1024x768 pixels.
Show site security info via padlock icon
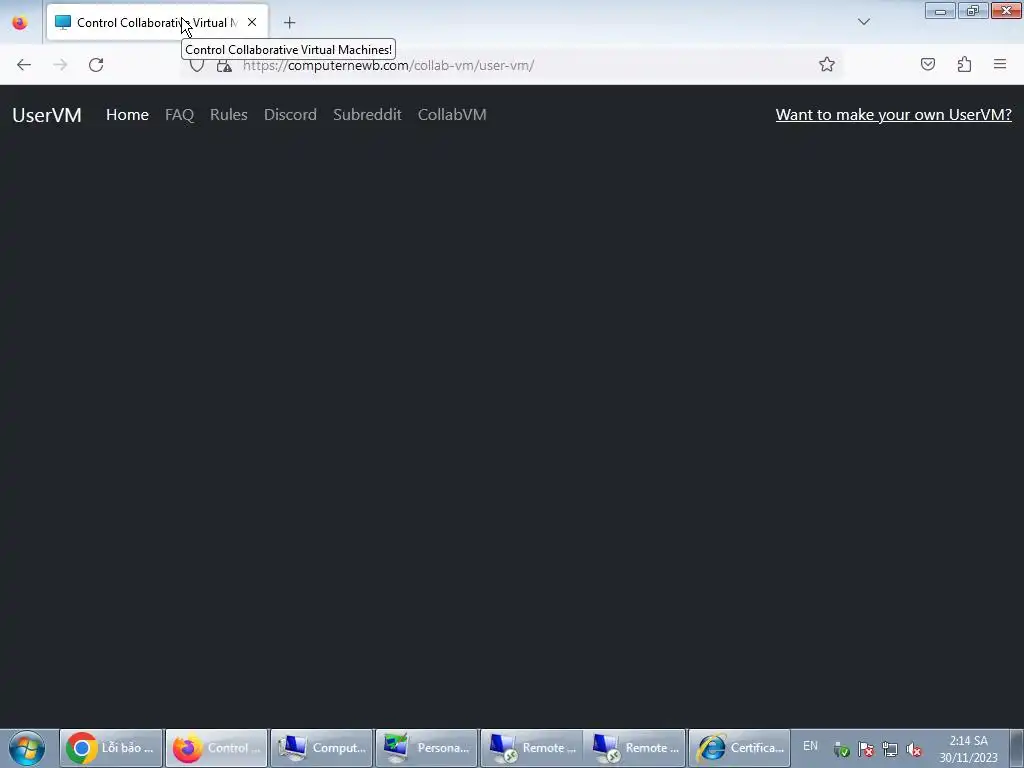click(x=224, y=65)
